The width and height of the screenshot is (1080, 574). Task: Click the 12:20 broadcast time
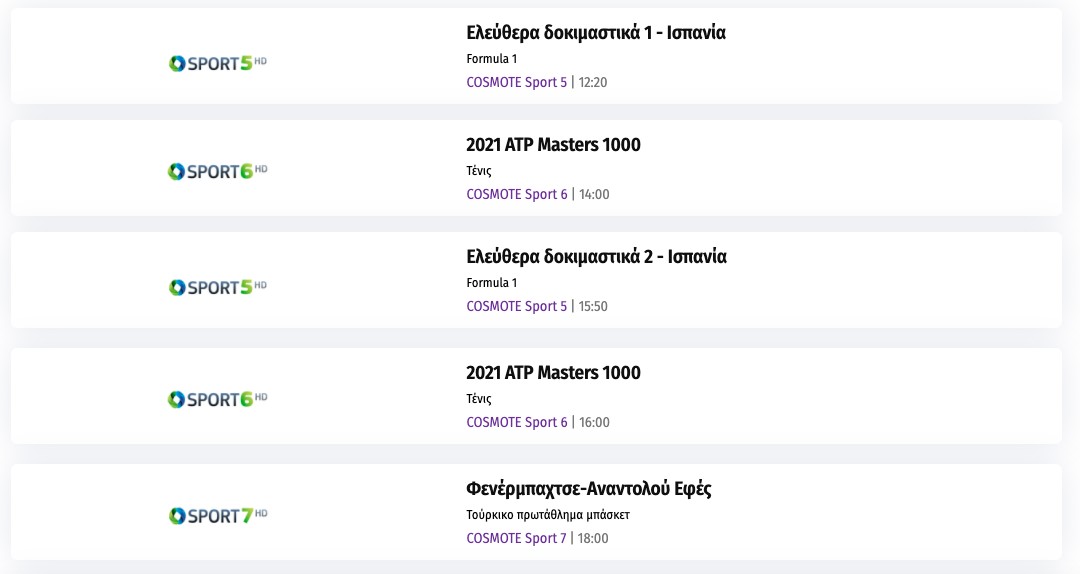click(593, 82)
